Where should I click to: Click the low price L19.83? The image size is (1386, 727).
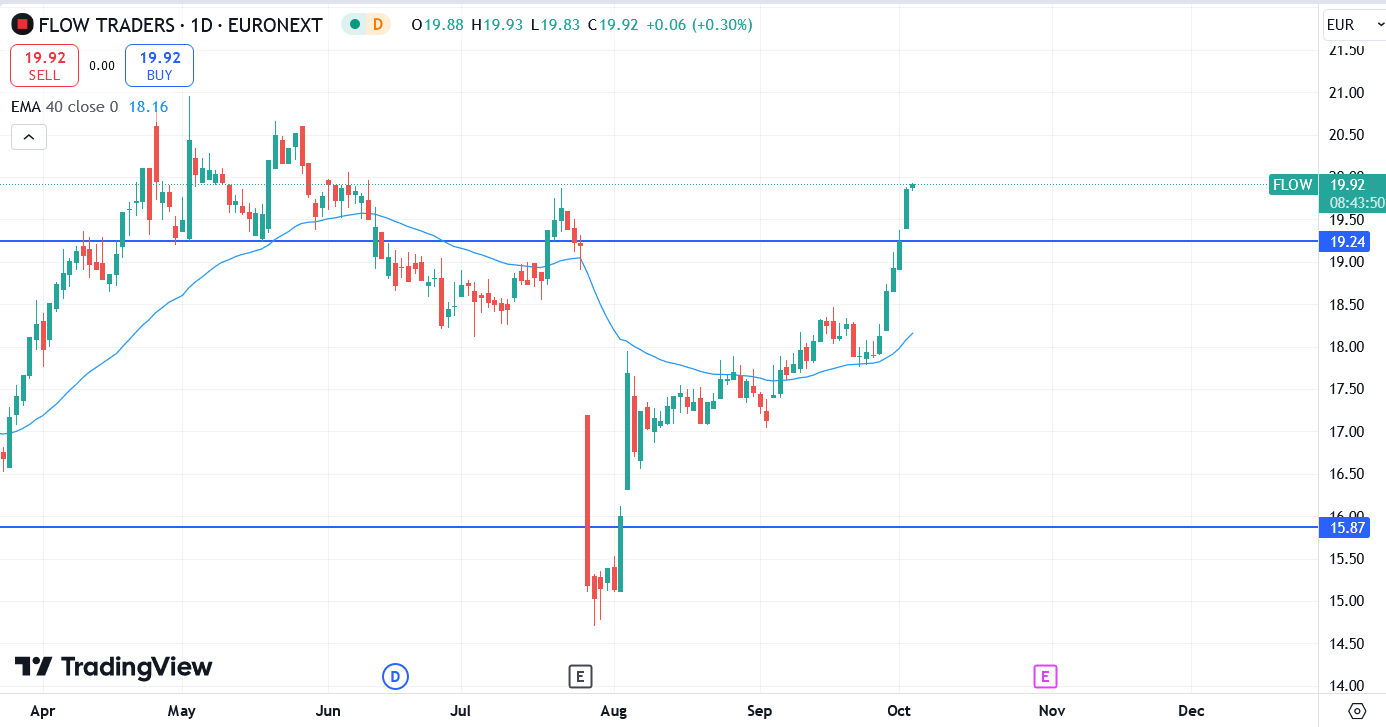(555, 25)
